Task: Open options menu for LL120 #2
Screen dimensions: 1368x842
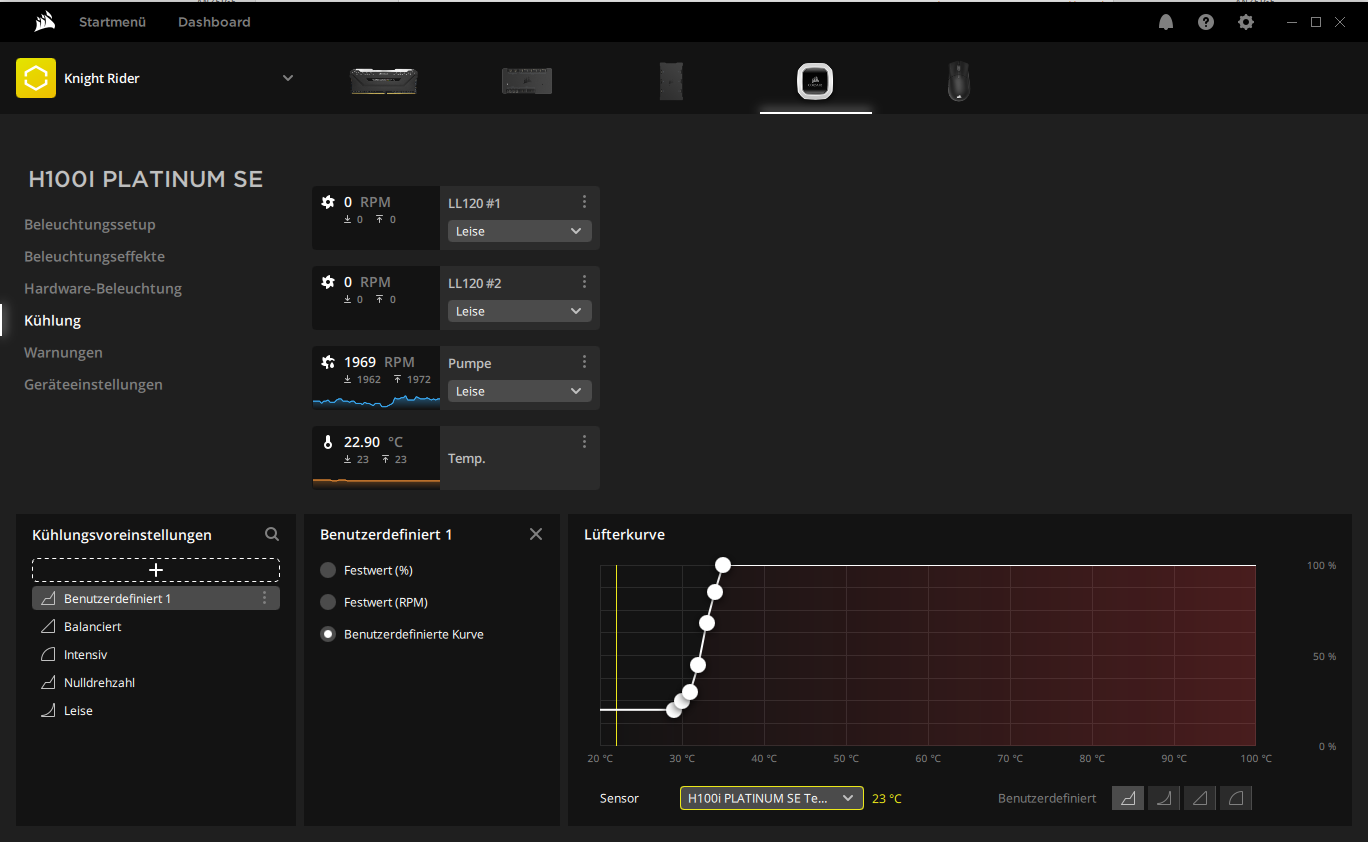Action: pos(585,282)
